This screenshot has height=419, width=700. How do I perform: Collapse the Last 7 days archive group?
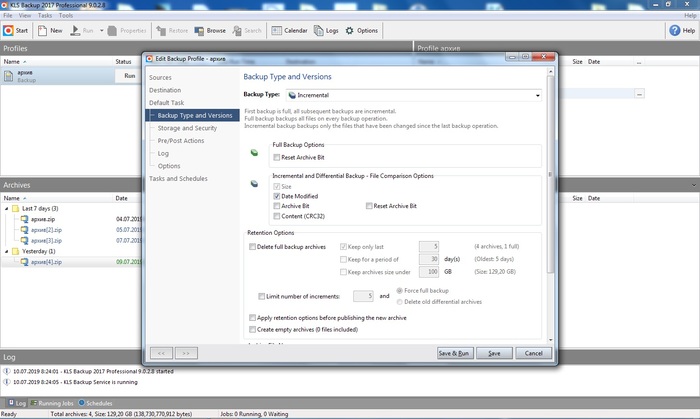[x=7, y=208]
